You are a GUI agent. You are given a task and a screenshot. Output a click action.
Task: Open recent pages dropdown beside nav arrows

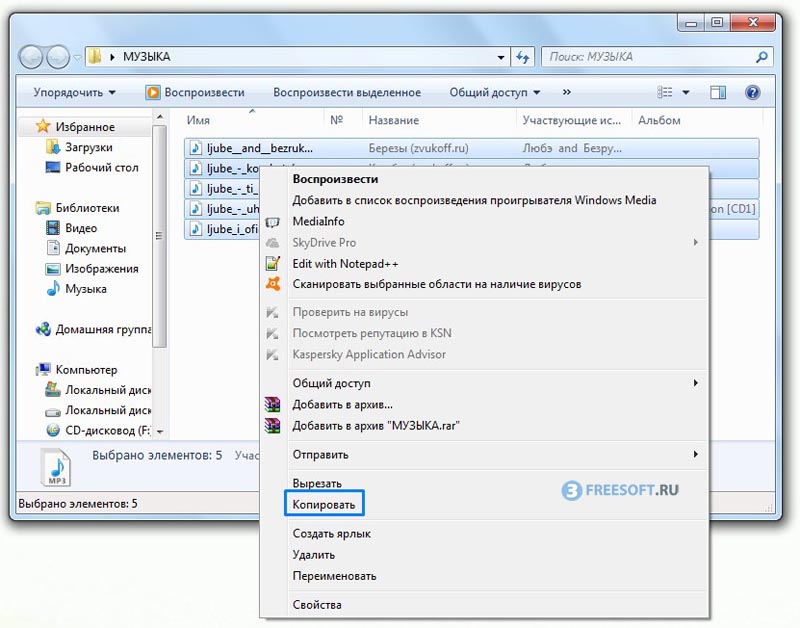[x=77, y=57]
